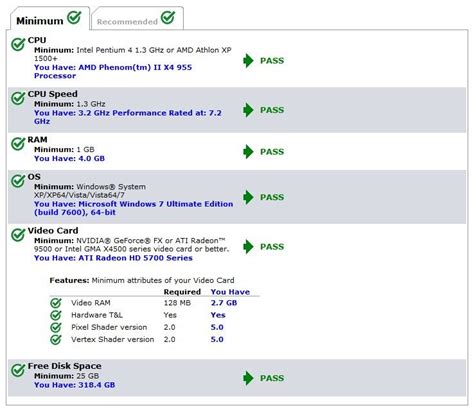The height and width of the screenshot is (408, 474).
Task: Open the Recommended requirements tab
Action: click(x=137, y=19)
